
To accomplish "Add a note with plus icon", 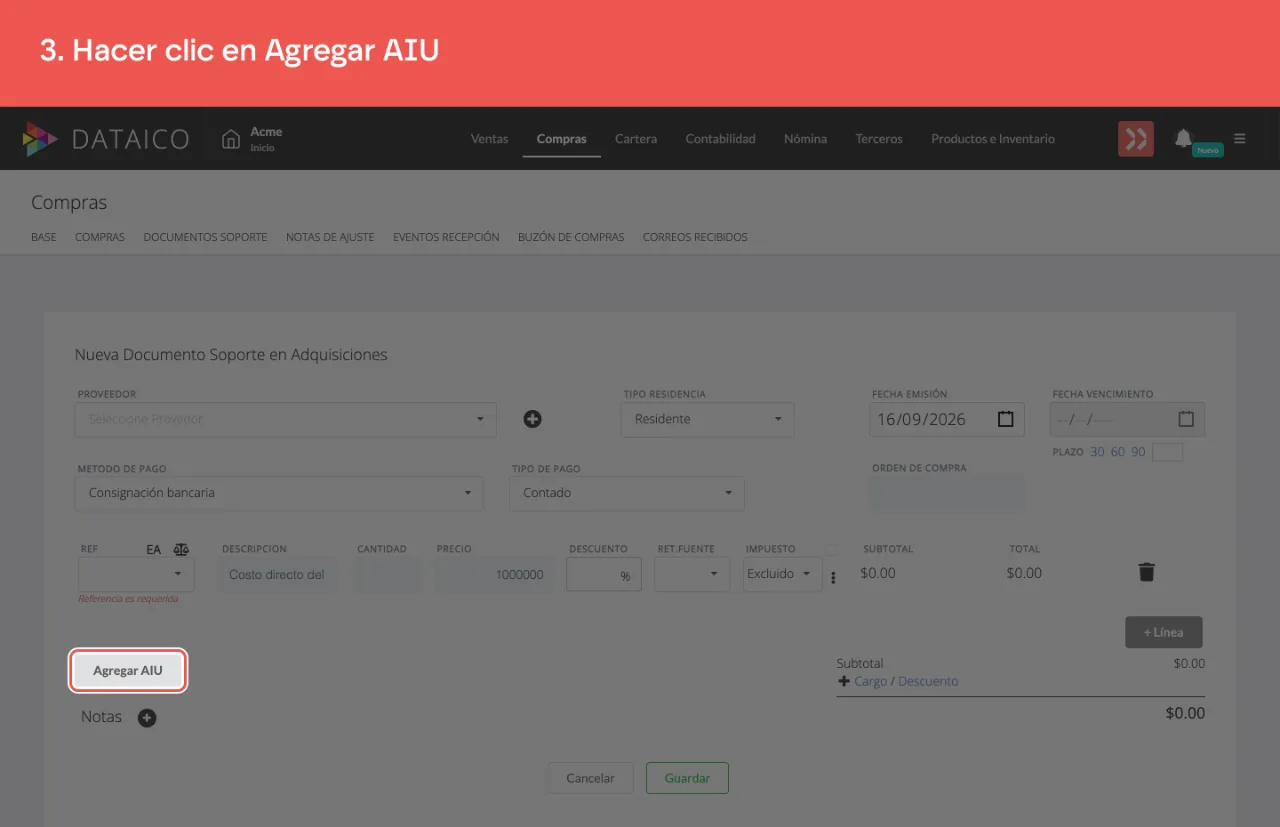I will click(x=147, y=718).
